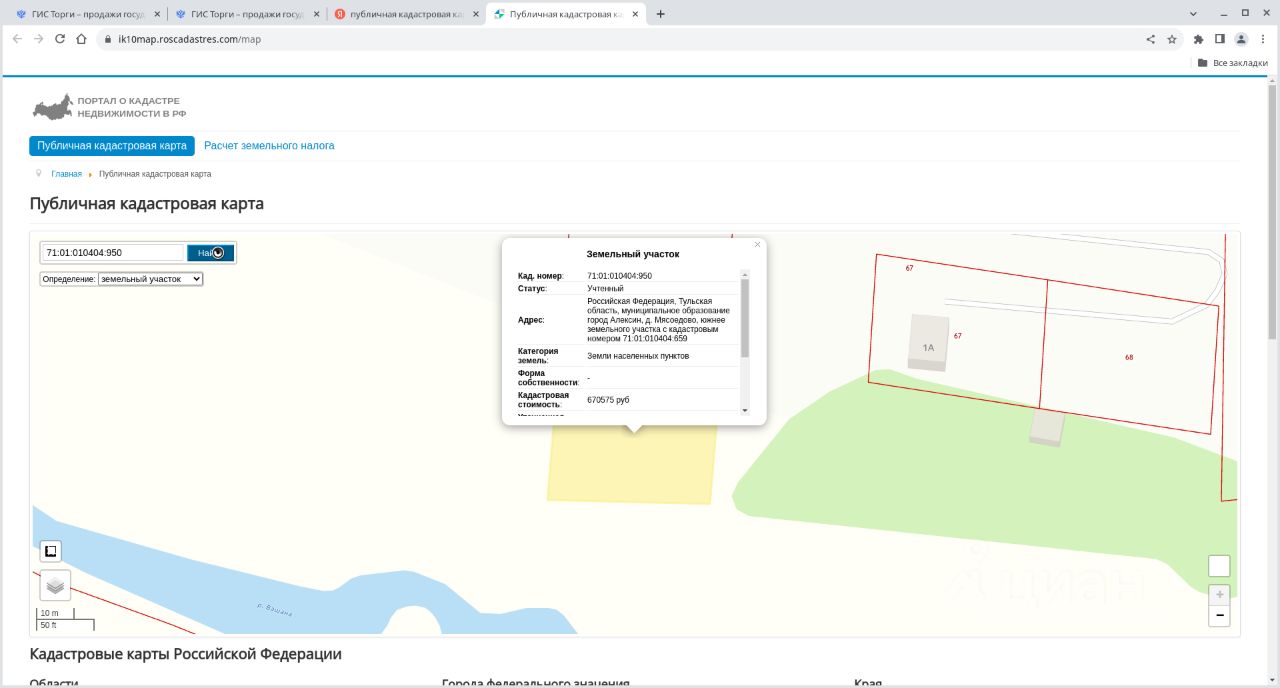Click the building labeled 1A on the map

point(928,343)
